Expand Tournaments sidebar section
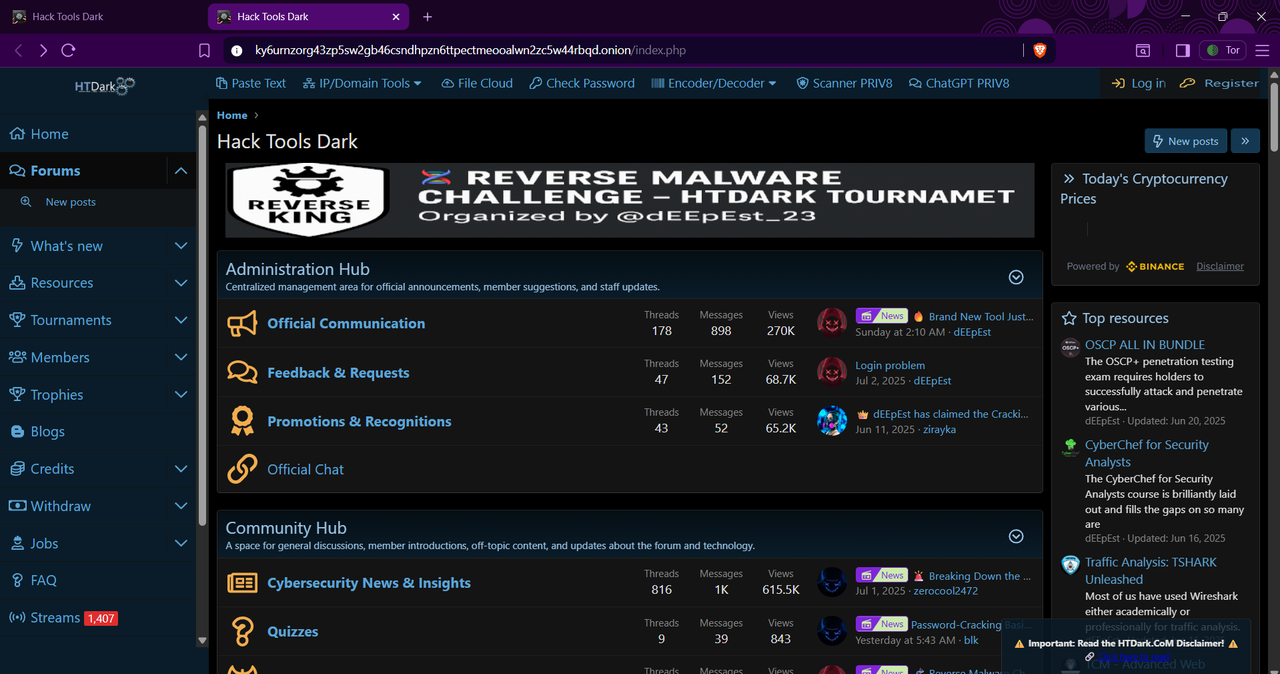 [x=181, y=320]
